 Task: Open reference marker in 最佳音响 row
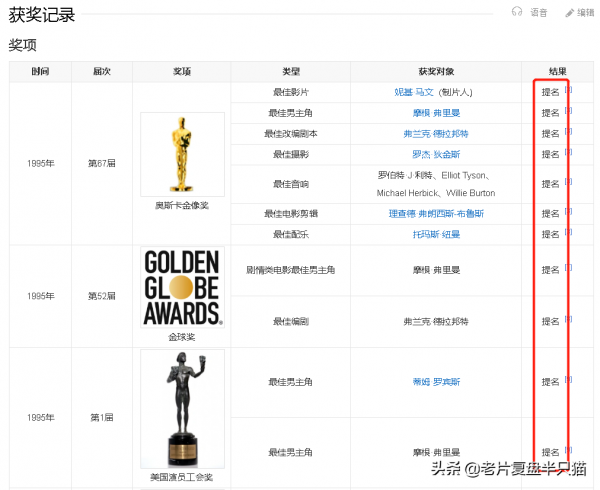coord(568,181)
